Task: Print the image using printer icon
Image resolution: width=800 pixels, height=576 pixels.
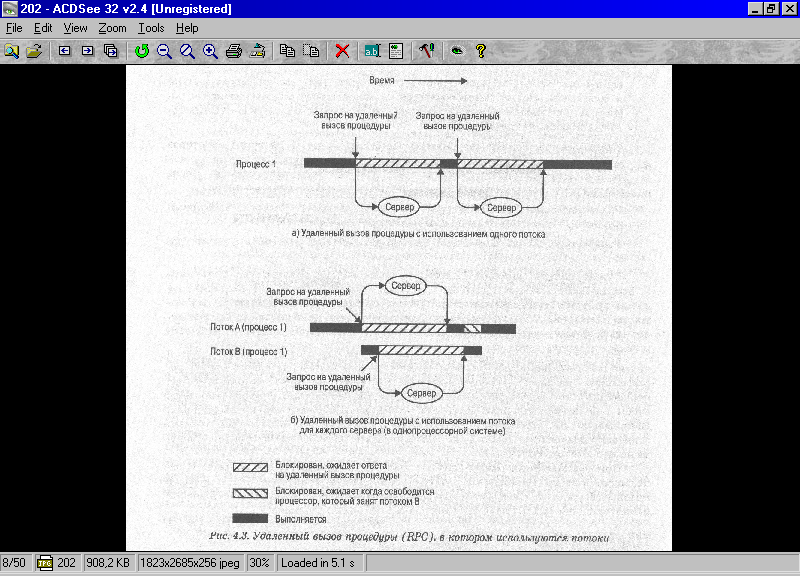Action: click(x=234, y=51)
